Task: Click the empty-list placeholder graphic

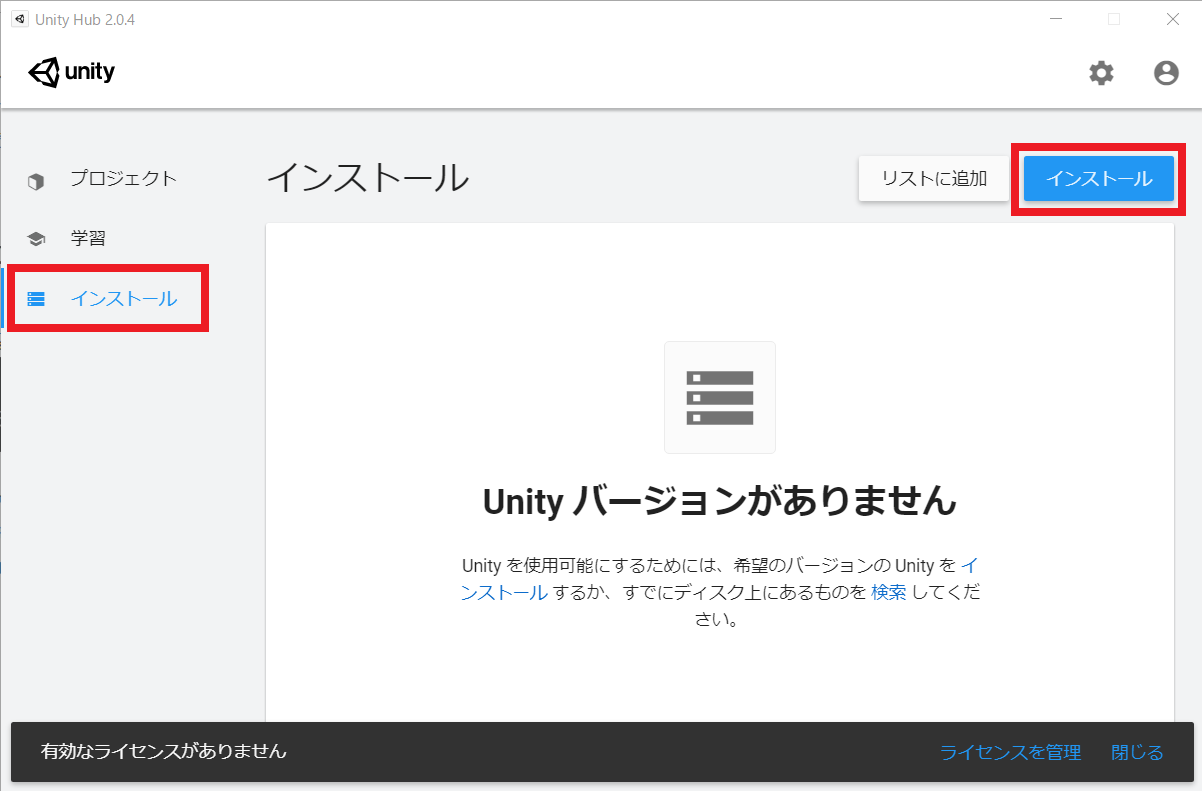Action: tap(719, 397)
